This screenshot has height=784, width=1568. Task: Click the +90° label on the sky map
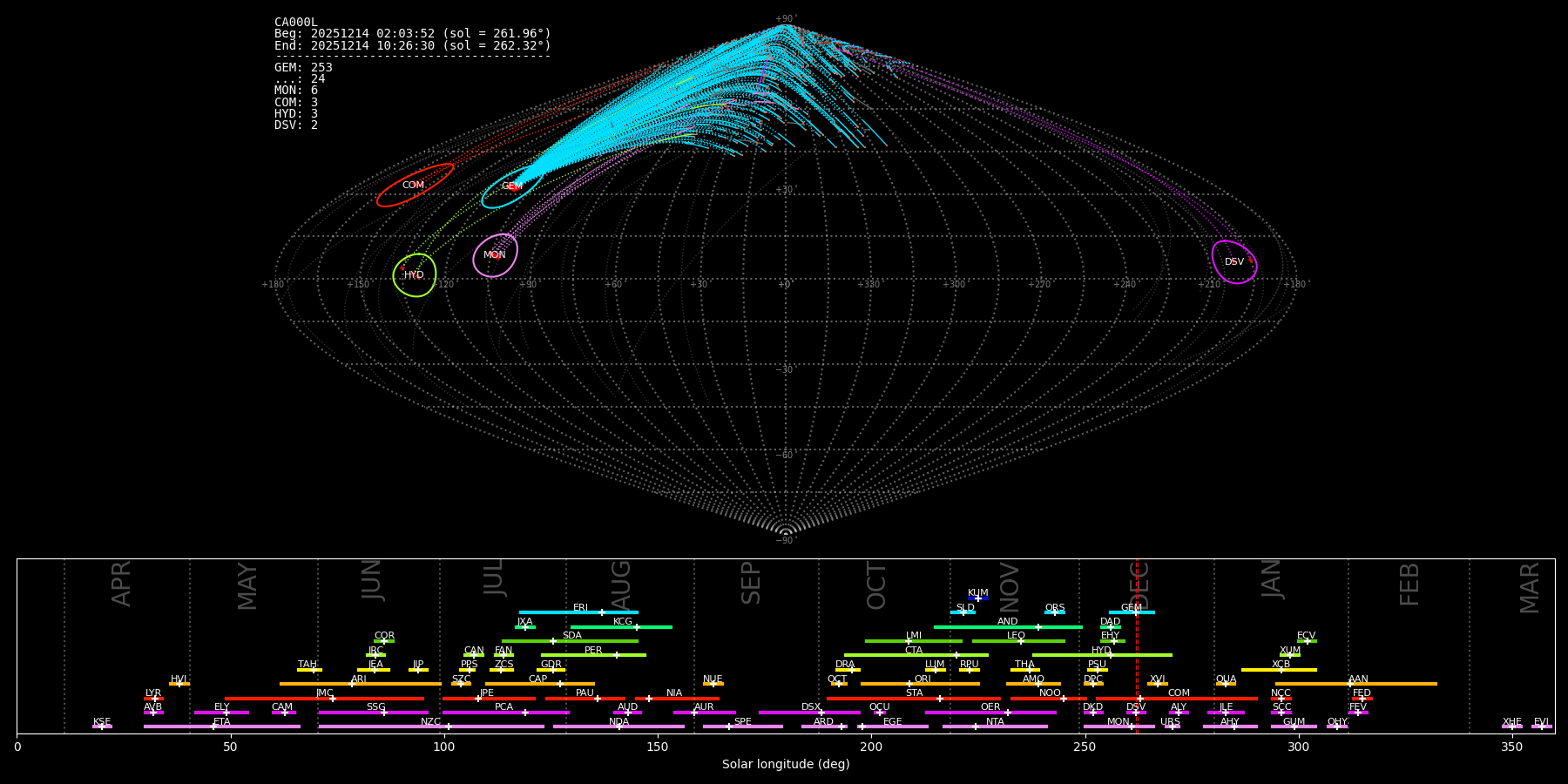tap(785, 18)
